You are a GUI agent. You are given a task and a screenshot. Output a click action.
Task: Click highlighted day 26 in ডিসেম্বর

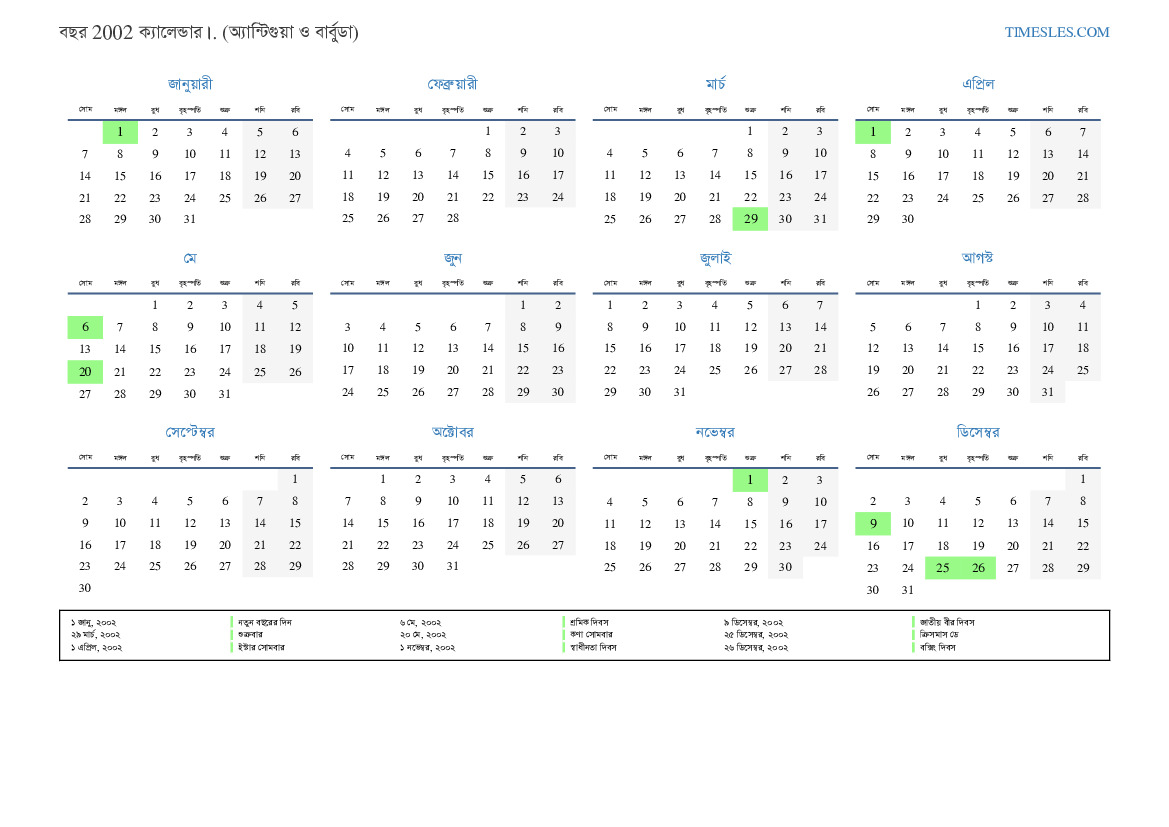point(978,567)
